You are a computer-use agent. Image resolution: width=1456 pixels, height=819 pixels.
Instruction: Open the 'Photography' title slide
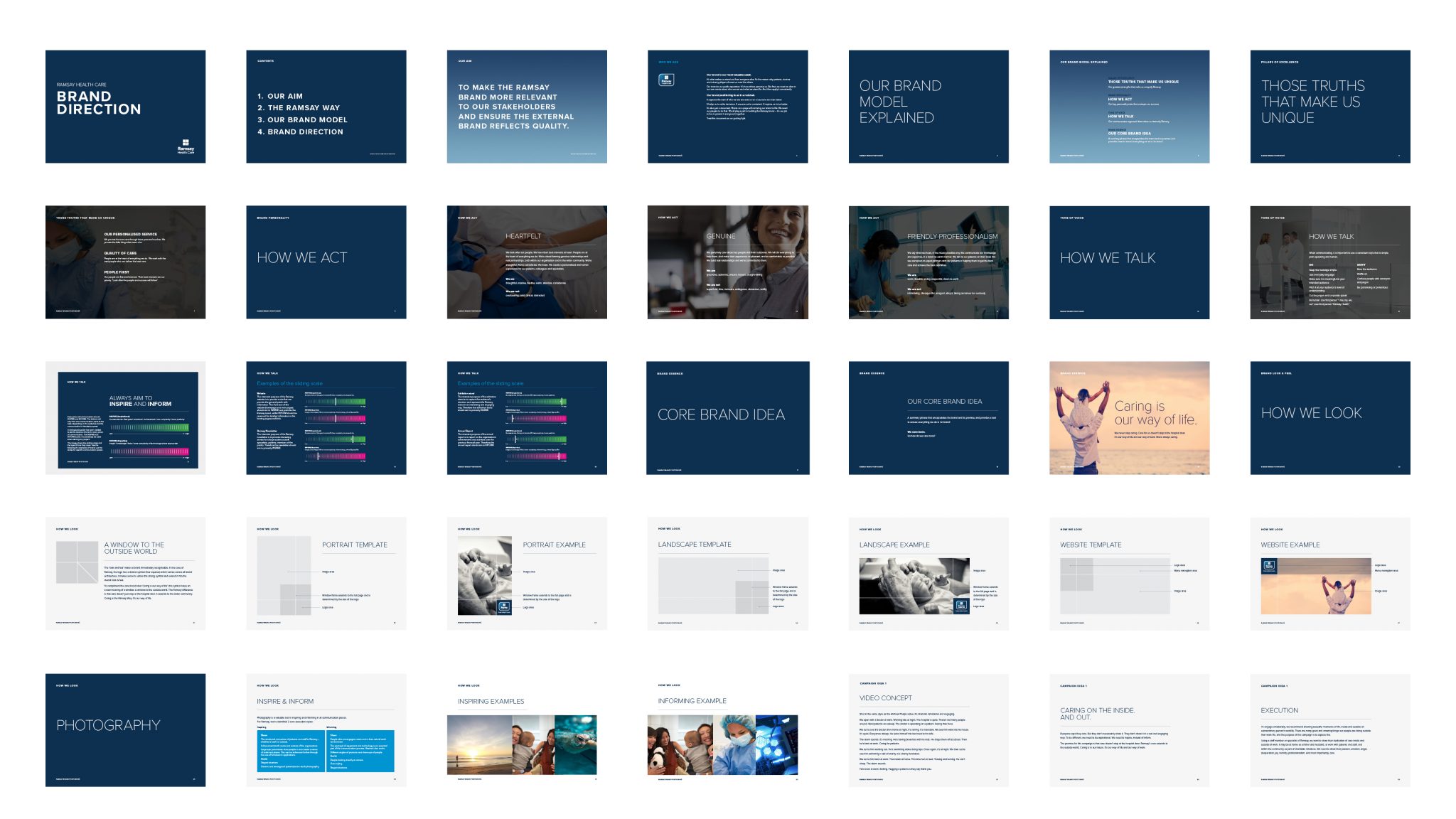coord(125,730)
